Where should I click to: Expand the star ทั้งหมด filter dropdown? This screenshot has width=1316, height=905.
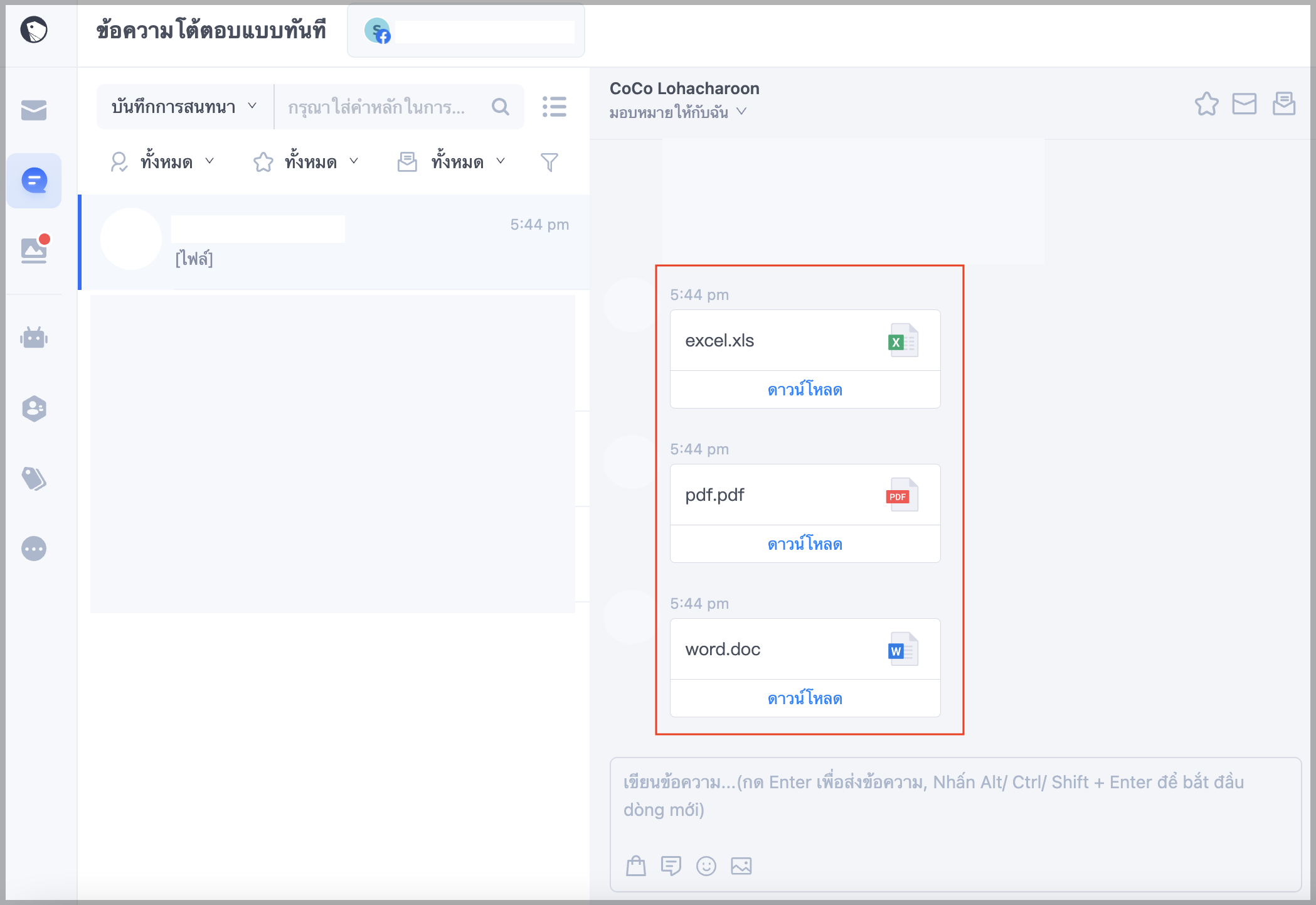tap(307, 162)
